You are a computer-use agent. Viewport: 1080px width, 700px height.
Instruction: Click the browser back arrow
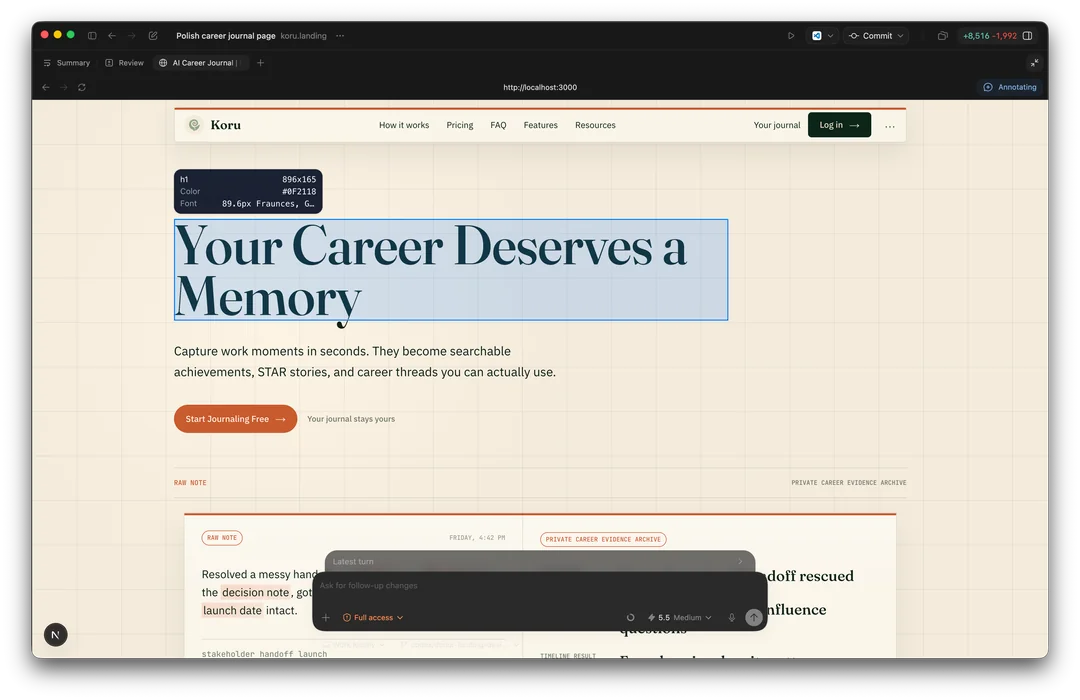click(x=45, y=88)
